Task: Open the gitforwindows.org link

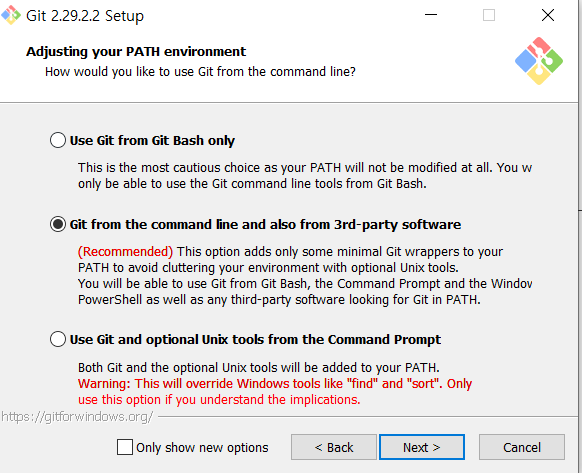Action: (77, 417)
